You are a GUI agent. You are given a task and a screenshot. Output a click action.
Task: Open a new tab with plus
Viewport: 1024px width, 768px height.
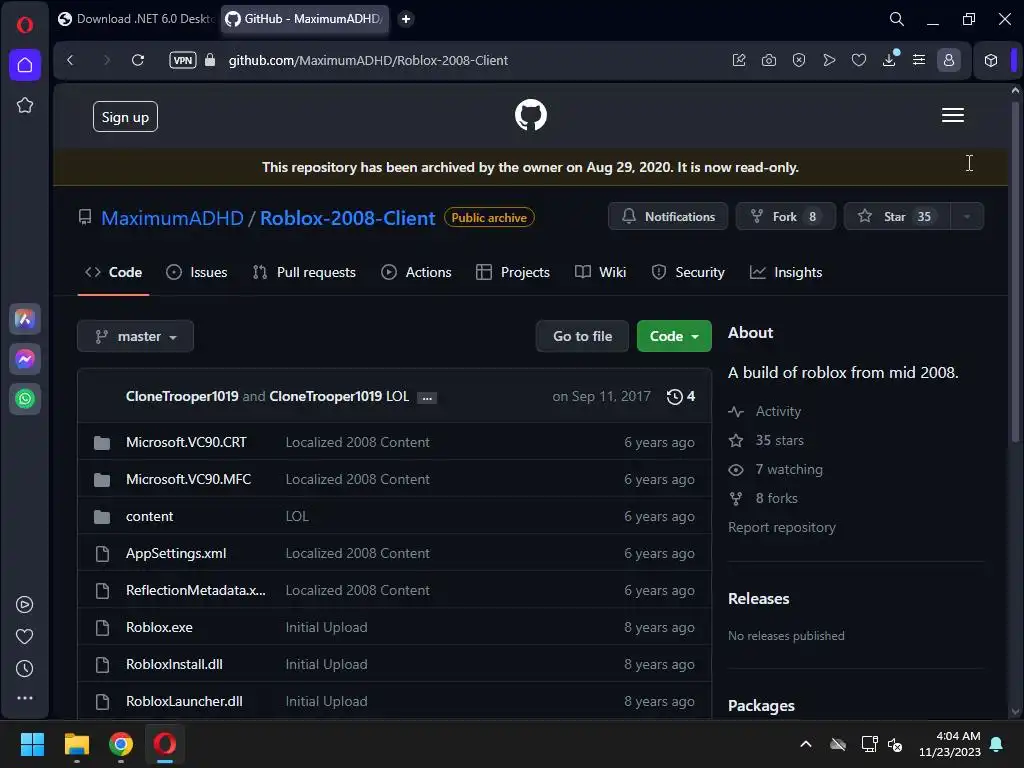(x=406, y=19)
